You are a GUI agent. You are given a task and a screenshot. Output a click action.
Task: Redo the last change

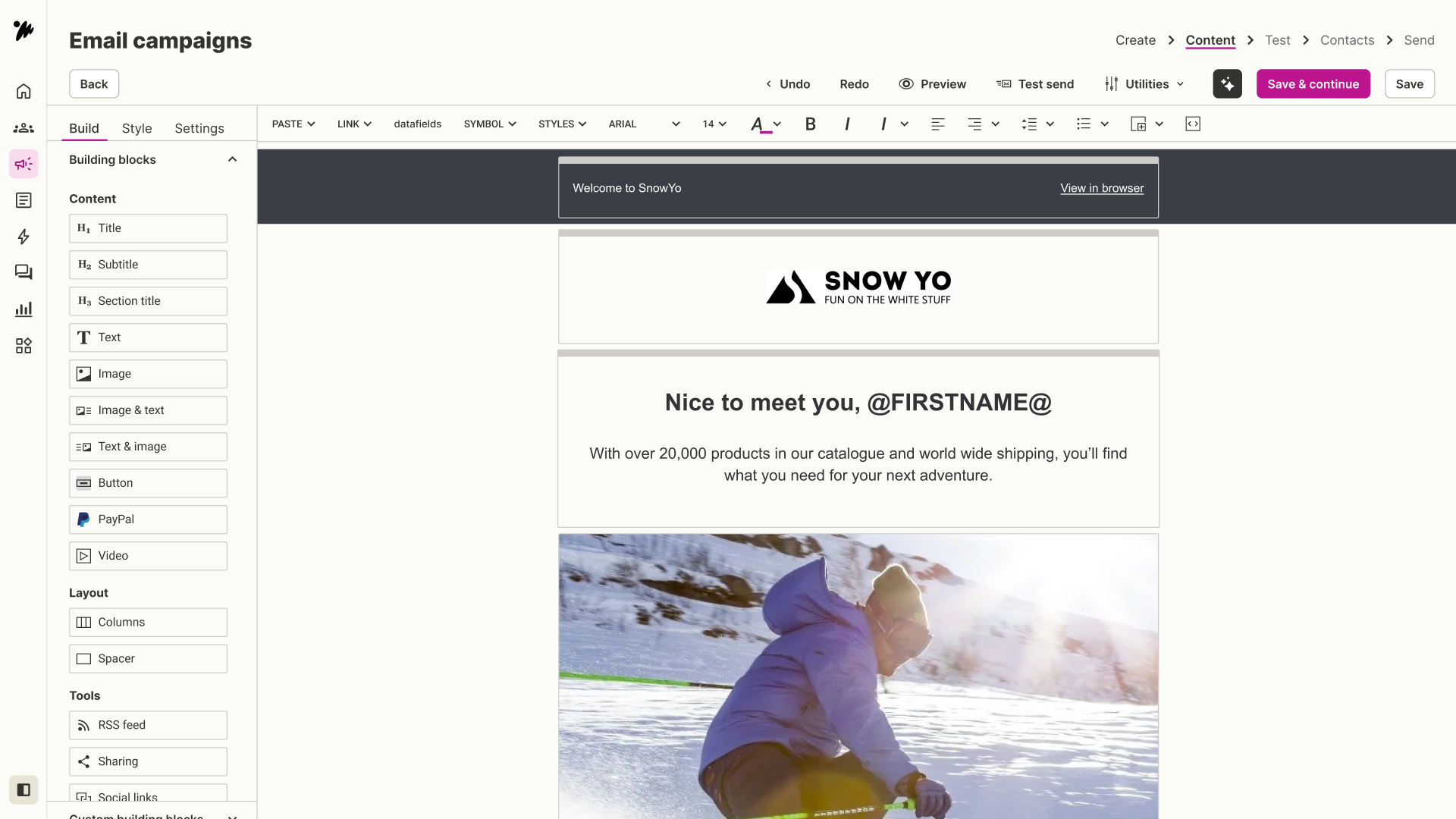854,84
